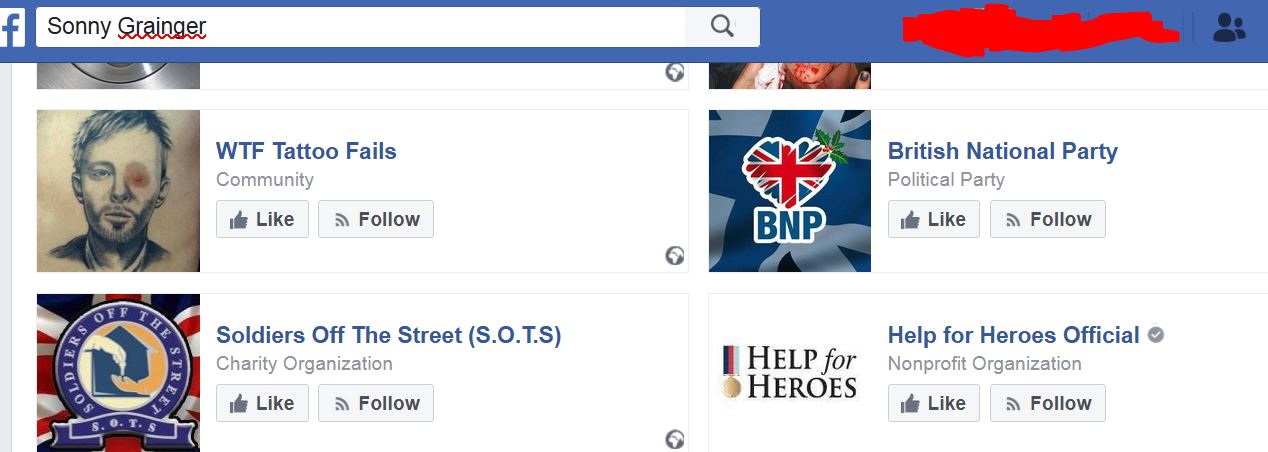Click globe icon on the partially visible top card
The height and width of the screenshot is (452, 1268).
[x=675, y=72]
